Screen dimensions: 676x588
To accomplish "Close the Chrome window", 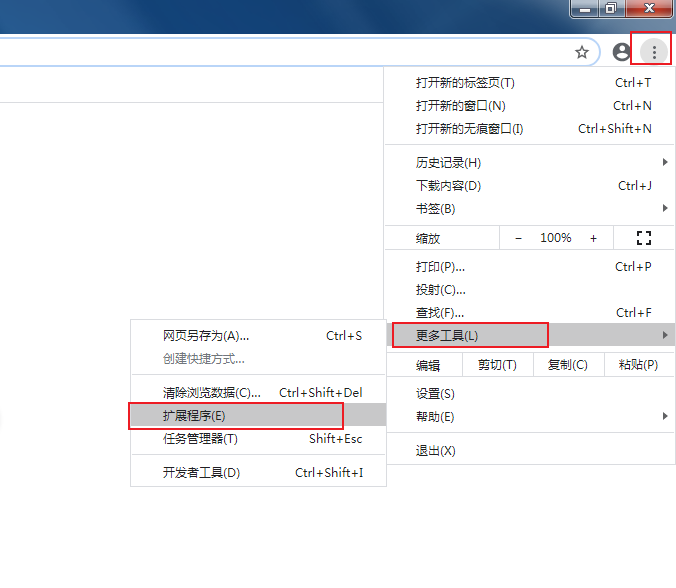I will (649, 8).
